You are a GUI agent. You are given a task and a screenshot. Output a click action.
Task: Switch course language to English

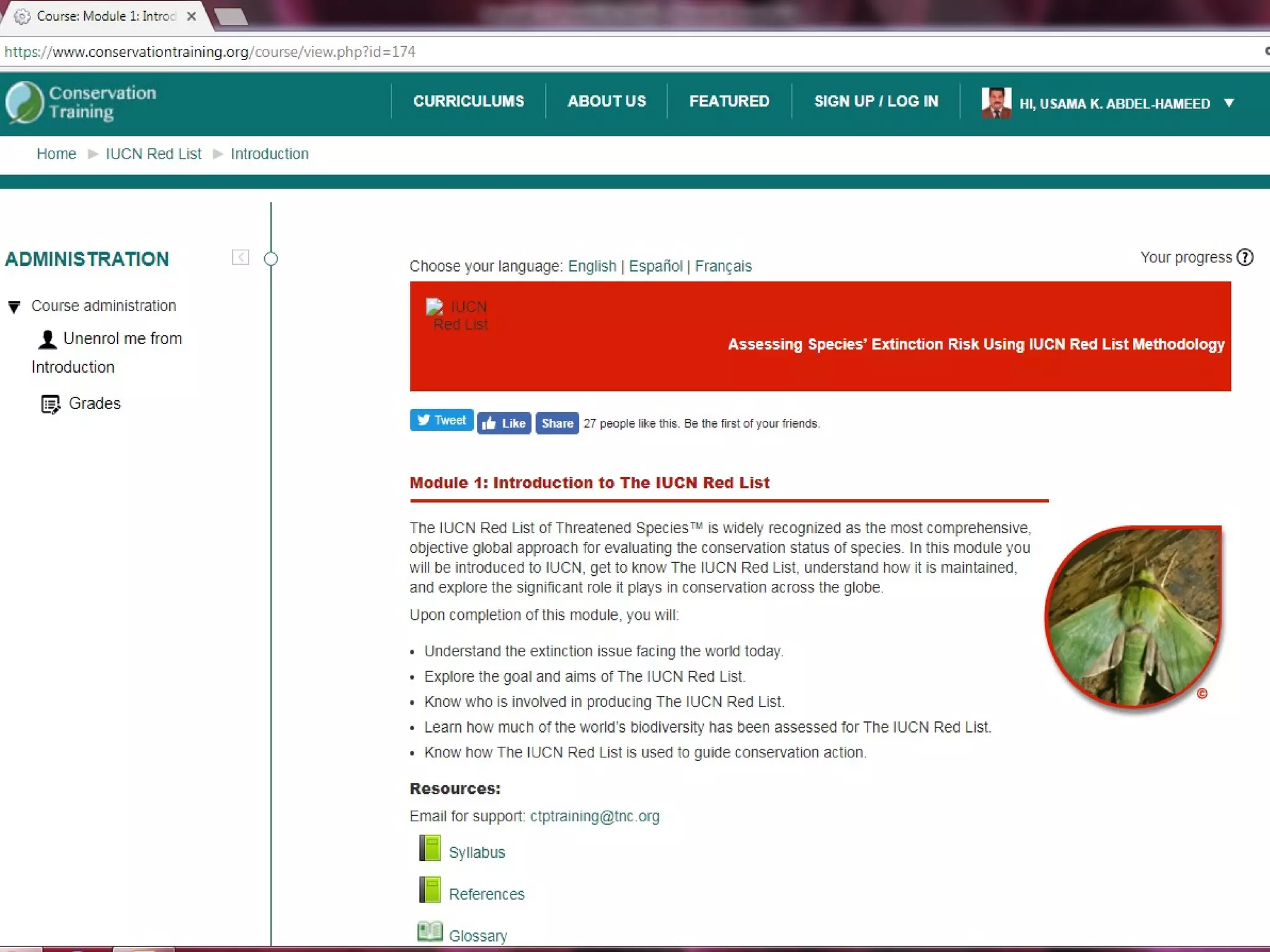click(x=592, y=267)
